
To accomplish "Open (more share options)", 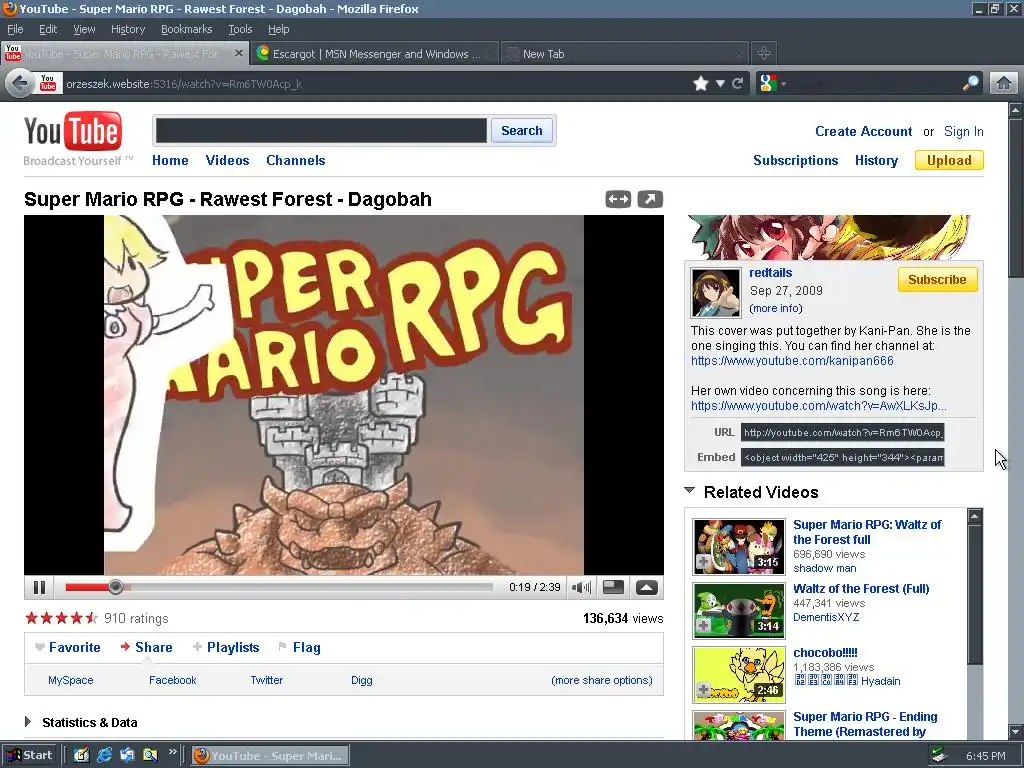I will pyautogui.click(x=601, y=680).
